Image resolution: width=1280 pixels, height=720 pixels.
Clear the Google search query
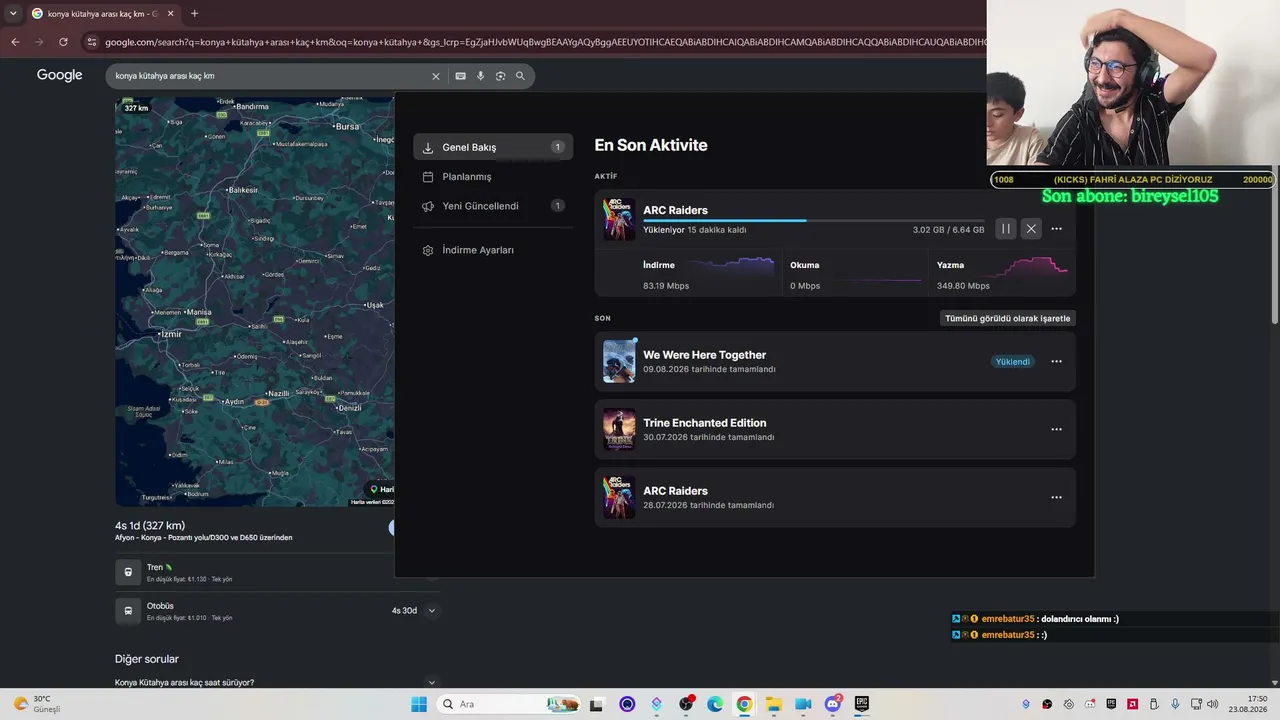point(435,76)
